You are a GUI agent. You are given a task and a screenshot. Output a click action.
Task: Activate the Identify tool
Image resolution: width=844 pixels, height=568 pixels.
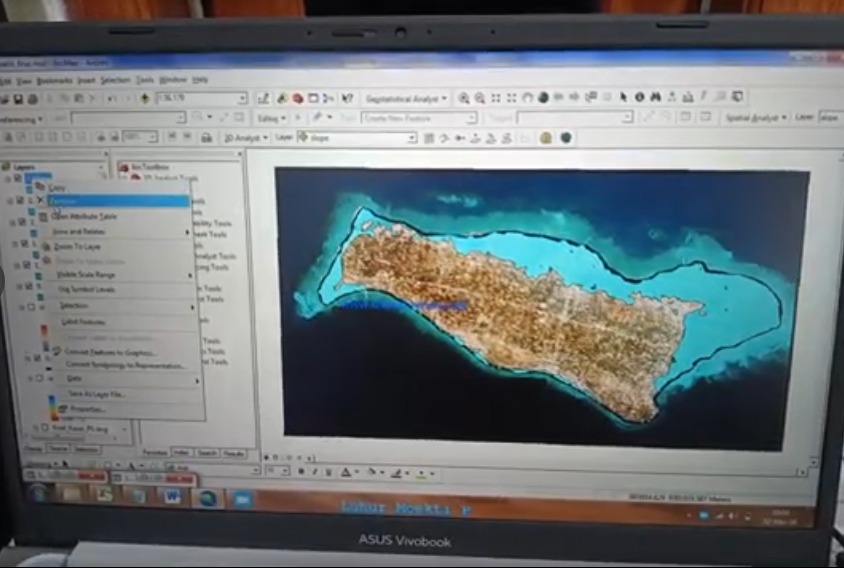pyautogui.click(x=639, y=97)
